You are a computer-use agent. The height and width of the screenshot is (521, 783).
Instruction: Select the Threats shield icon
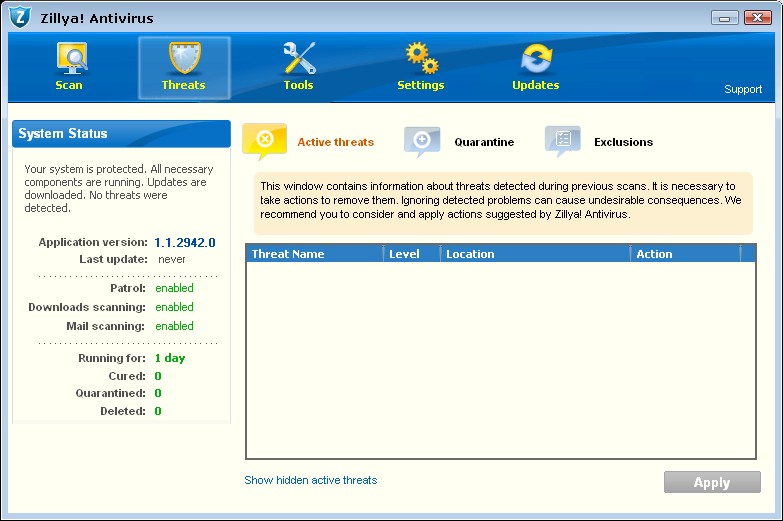coord(184,58)
